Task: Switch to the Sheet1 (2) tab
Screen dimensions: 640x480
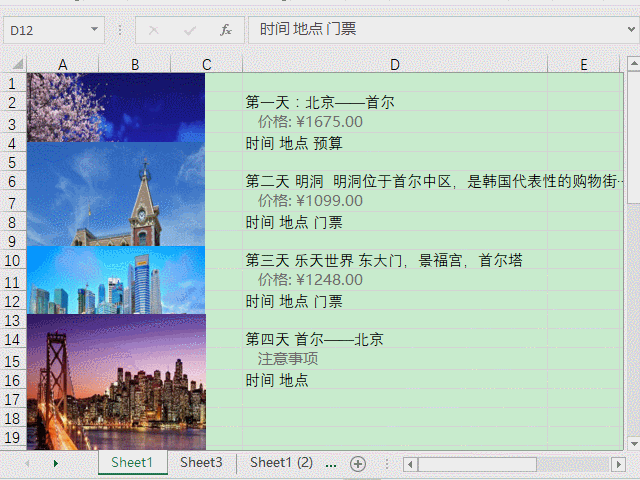Action: point(281,462)
